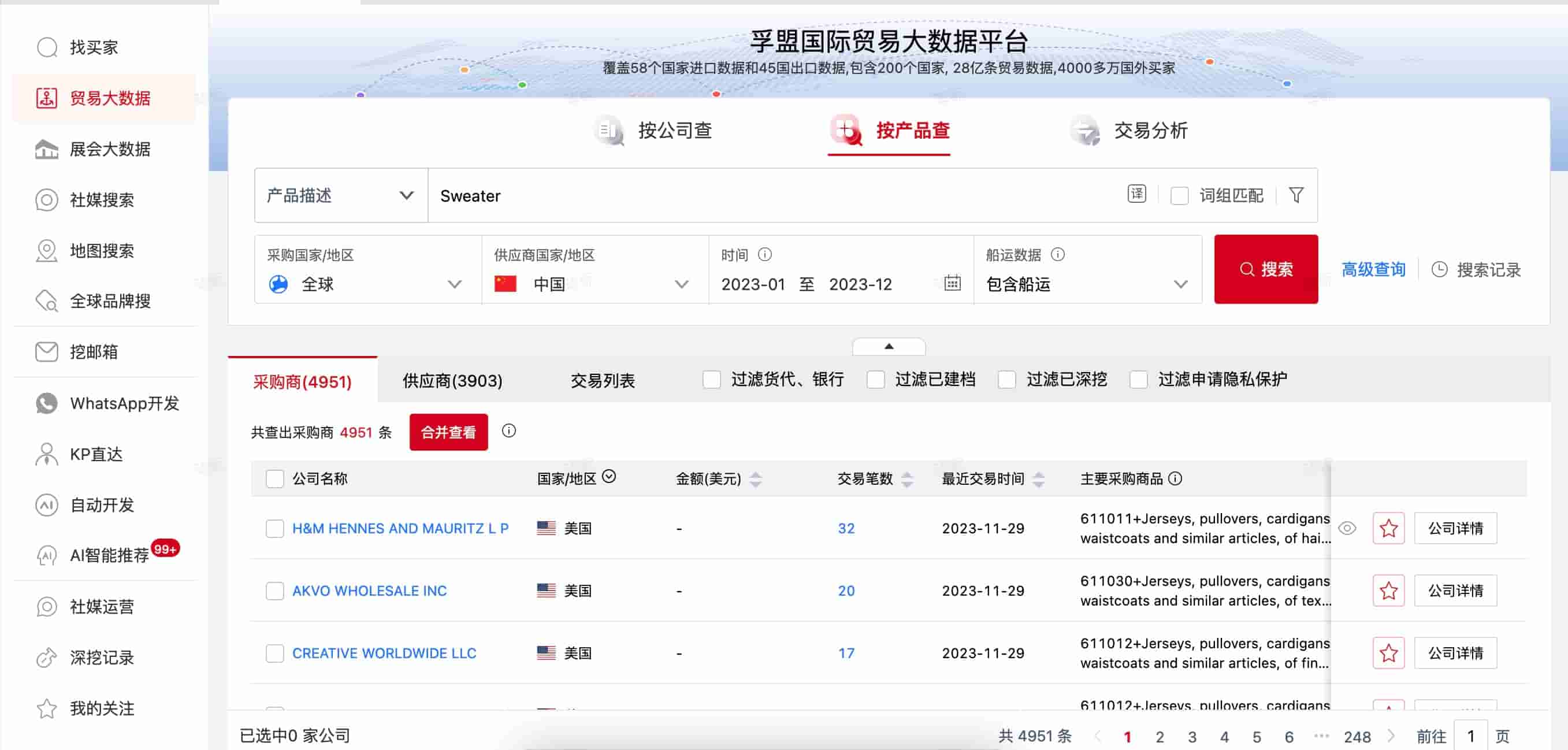1568x750 pixels.
Task: Click the red 搜索 button
Action: point(1265,269)
